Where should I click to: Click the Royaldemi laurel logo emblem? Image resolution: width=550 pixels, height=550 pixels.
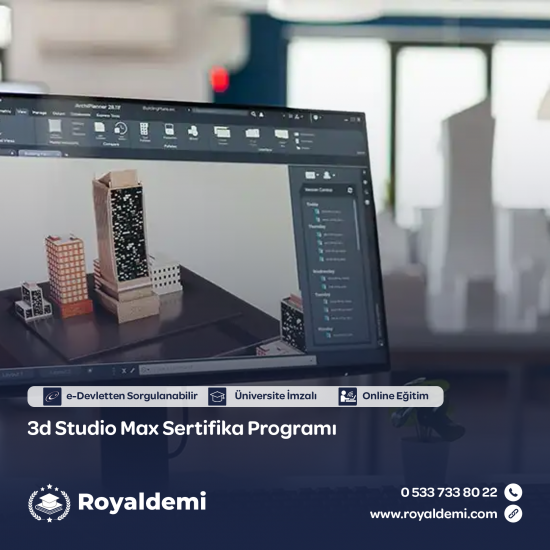click(x=49, y=503)
